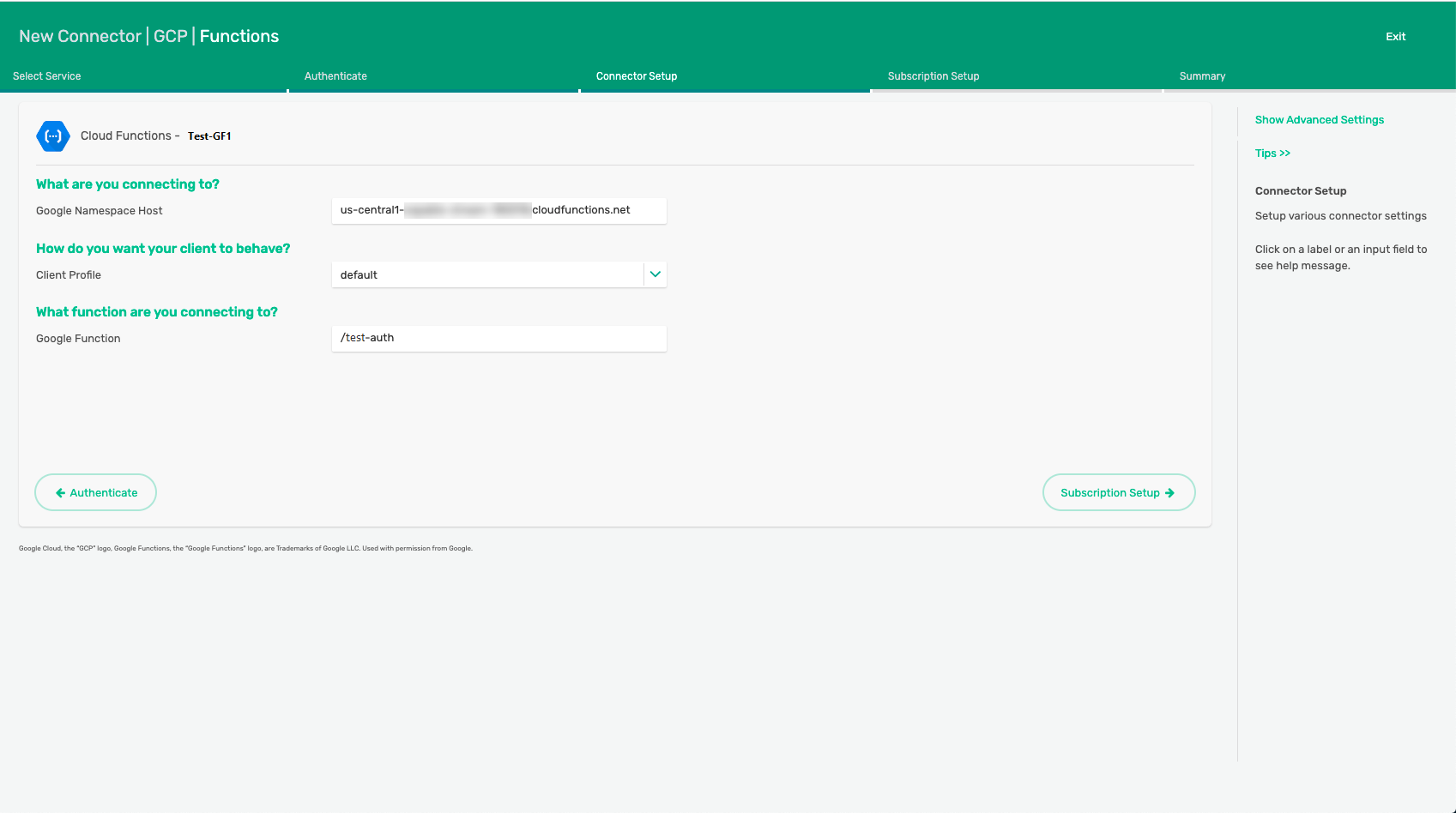Viewport: 1456px width, 813px height.
Task: Exit the new connector wizard
Action: coord(1395,37)
